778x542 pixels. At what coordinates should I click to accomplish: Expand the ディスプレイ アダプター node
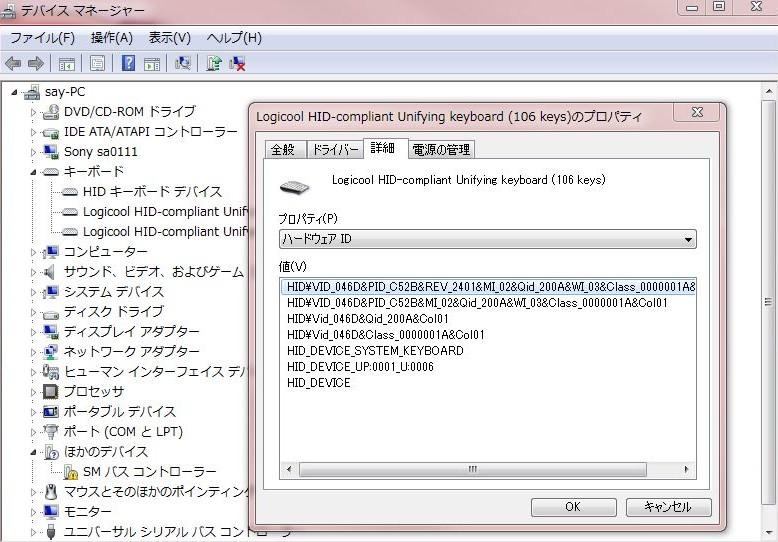(x=33, y=332)
